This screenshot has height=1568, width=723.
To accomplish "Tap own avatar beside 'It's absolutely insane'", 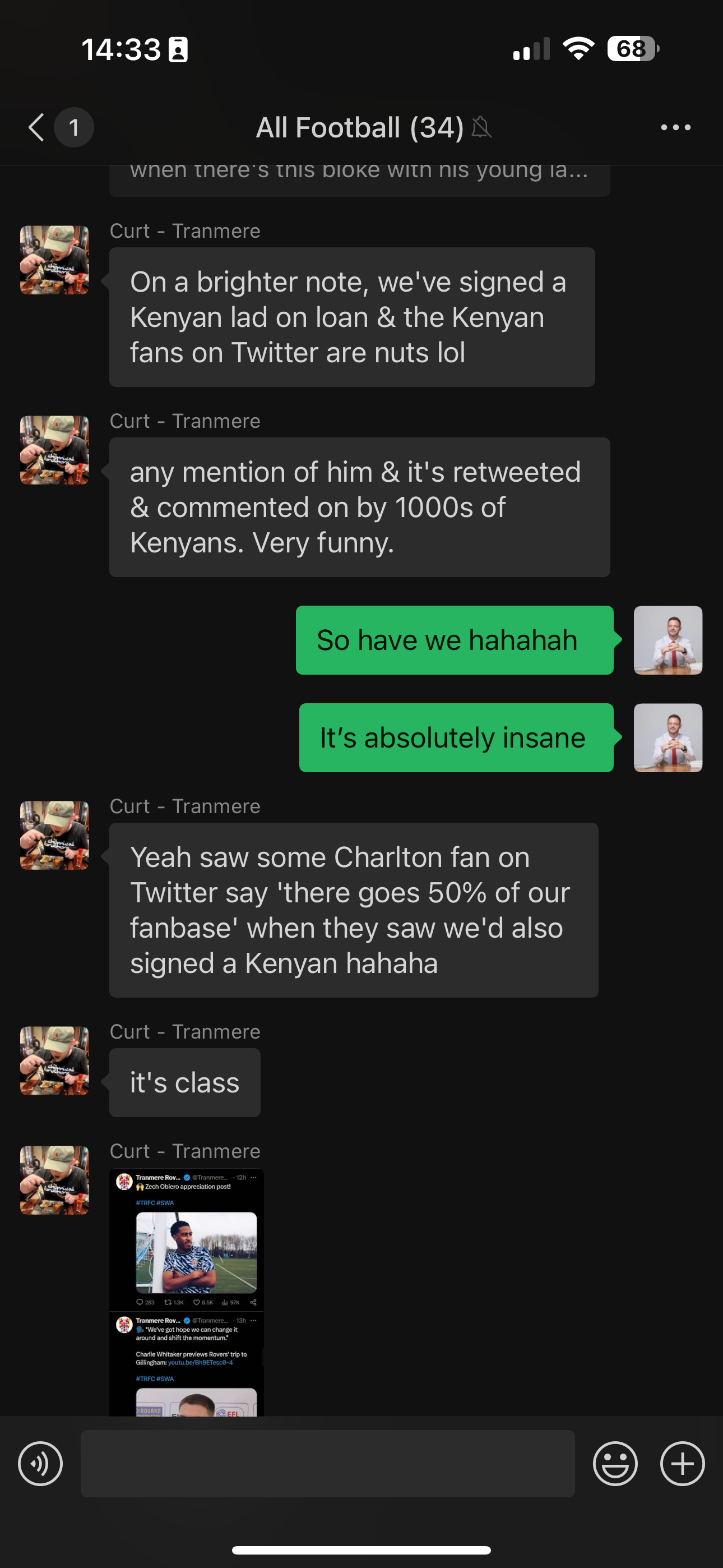I will pyautogui.click(x=668, y=738).
